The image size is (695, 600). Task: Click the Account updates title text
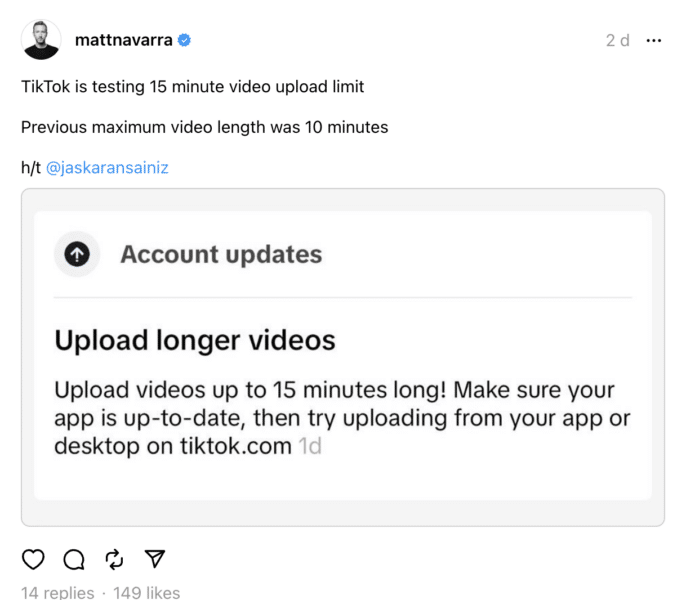pos(221,254)
